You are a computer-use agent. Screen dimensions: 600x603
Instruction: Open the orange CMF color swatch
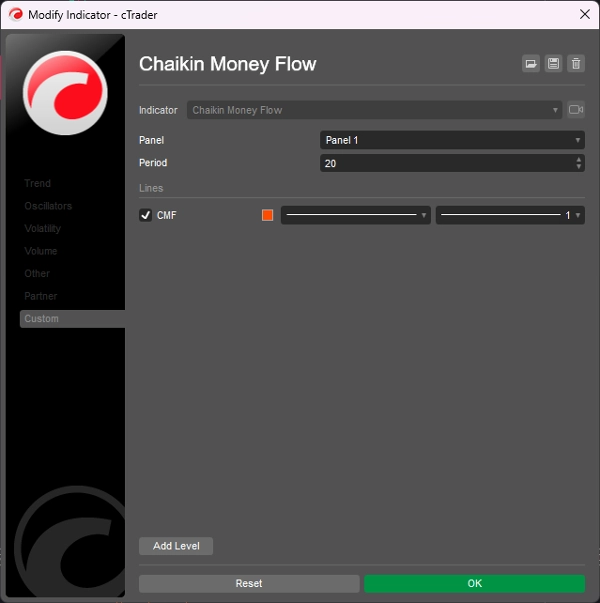[x=267, y=215]
